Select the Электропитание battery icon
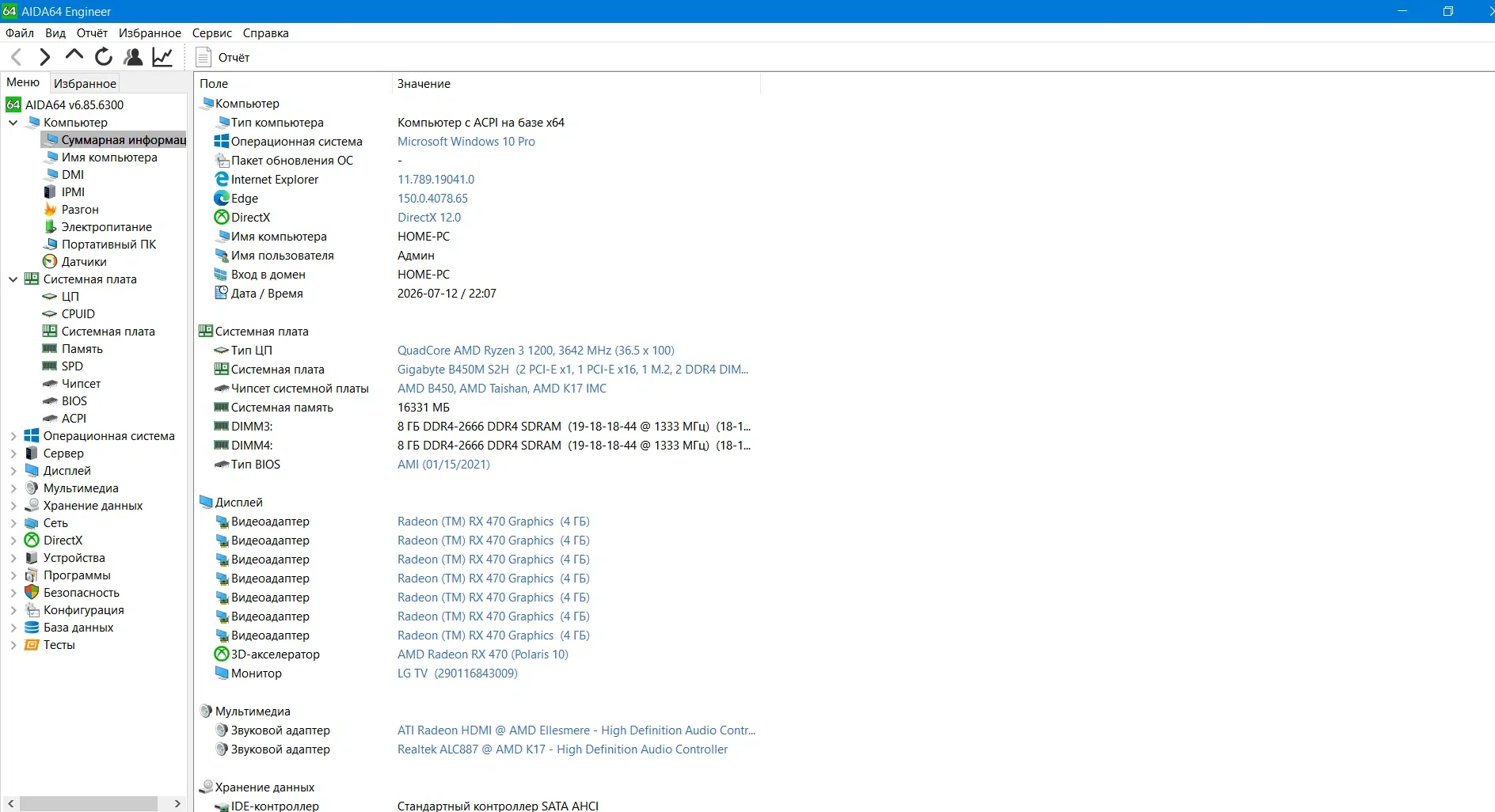The height and width of the screenshot is (812, 1495). point(50,227)
